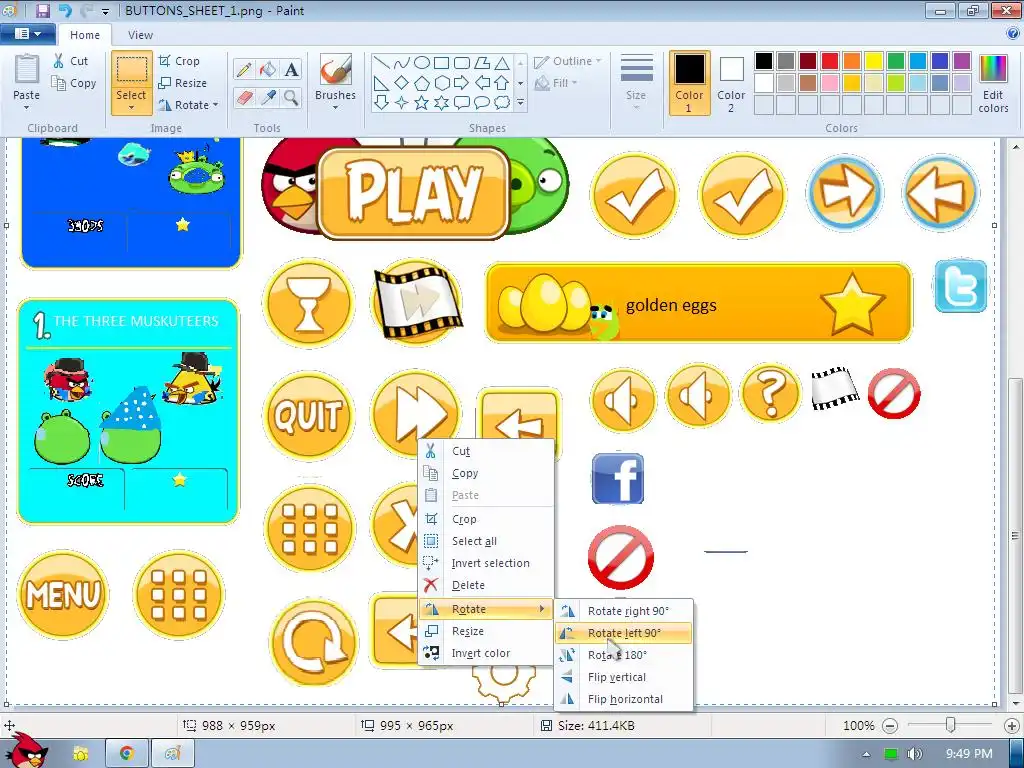Click the Undo arrow in title bar
The height and width of the screenshot is (768, 1024).
tap(65, 10)
